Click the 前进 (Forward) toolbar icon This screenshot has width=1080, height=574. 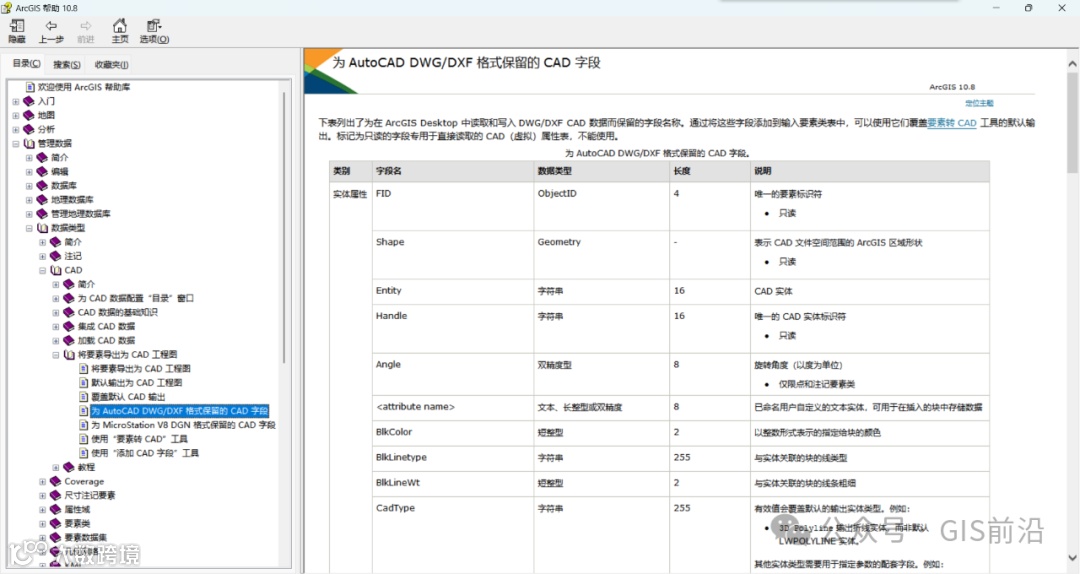pos(85,31)
